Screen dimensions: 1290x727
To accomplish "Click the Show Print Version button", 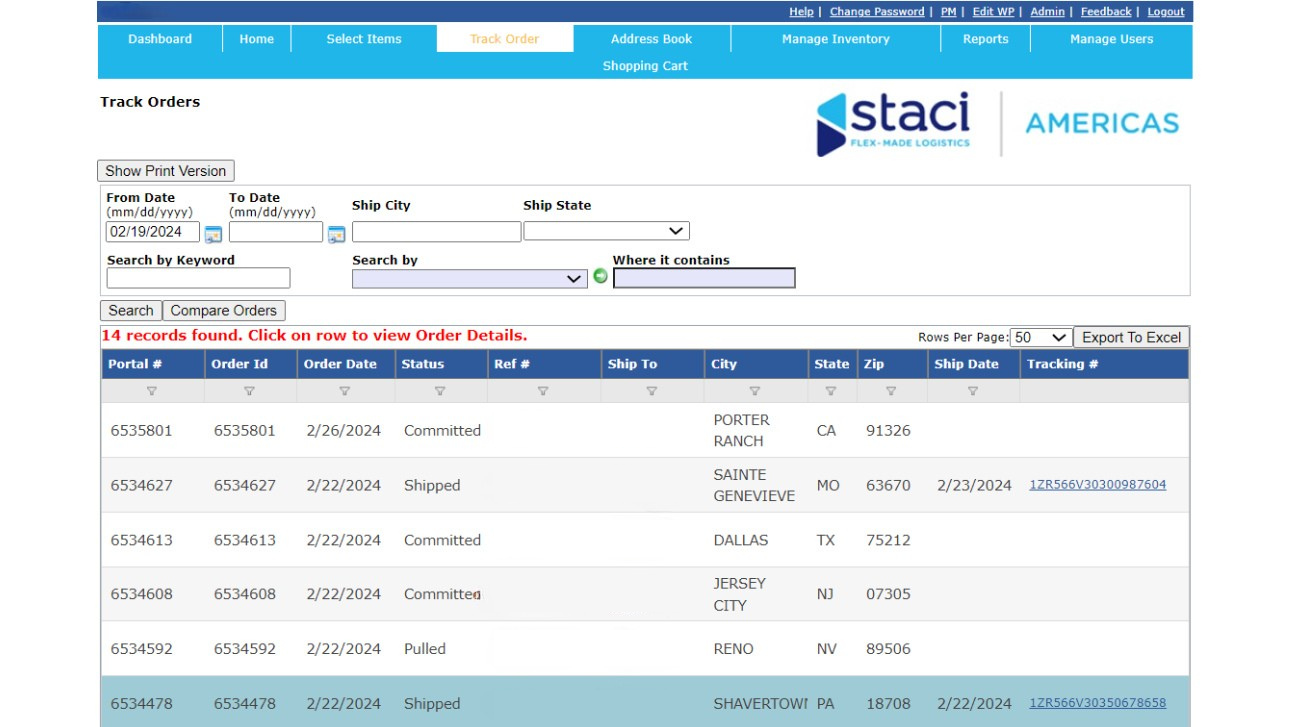I will tap(166, 171).
